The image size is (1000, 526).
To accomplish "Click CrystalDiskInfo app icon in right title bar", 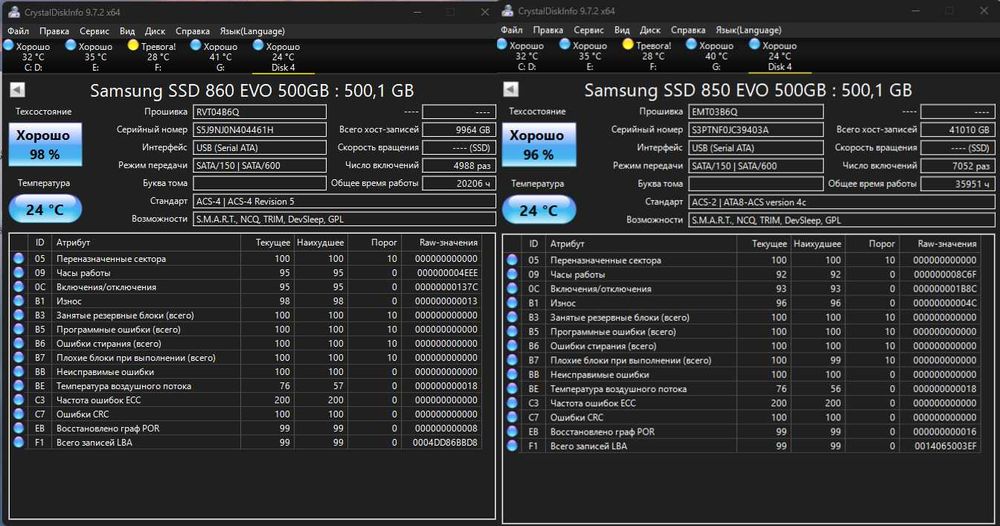I will click(508, 11).
